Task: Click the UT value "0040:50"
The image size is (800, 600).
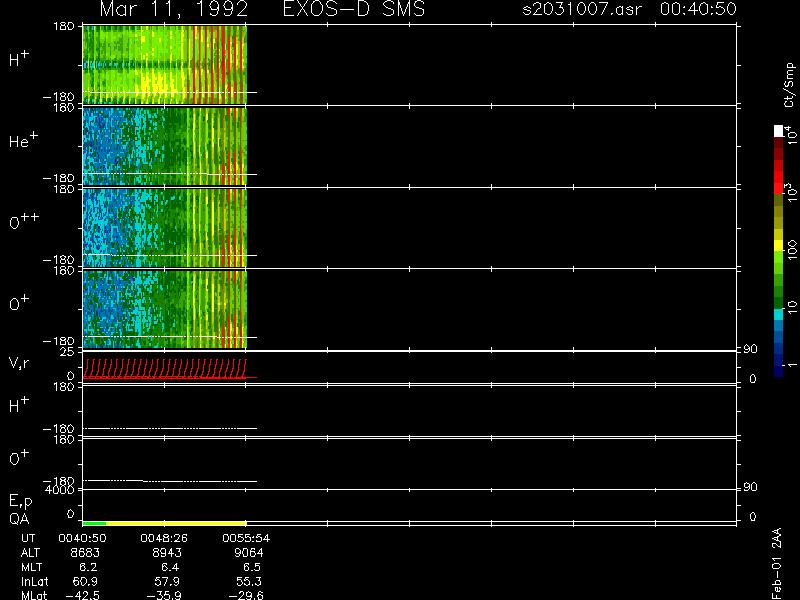Action: pyautogui.click(x=82, y=538)
